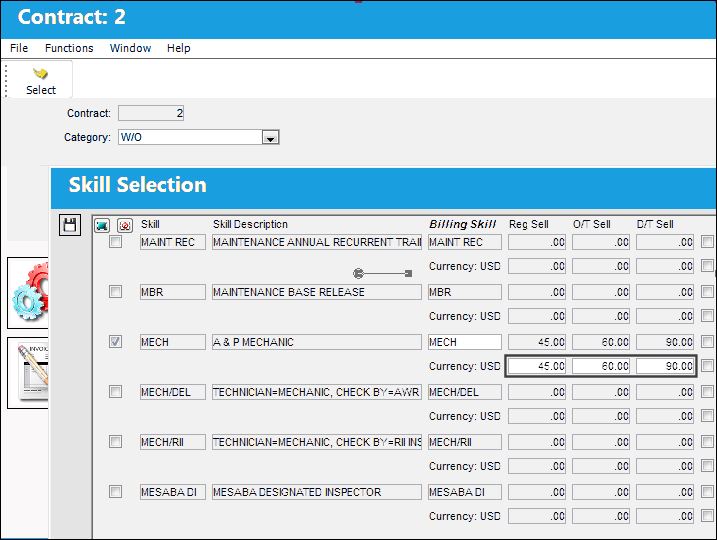Viewport: 717px width, 540px height.
Task: Check the MAINT REC skill checkbox
Action: click(x=116, y=242)
